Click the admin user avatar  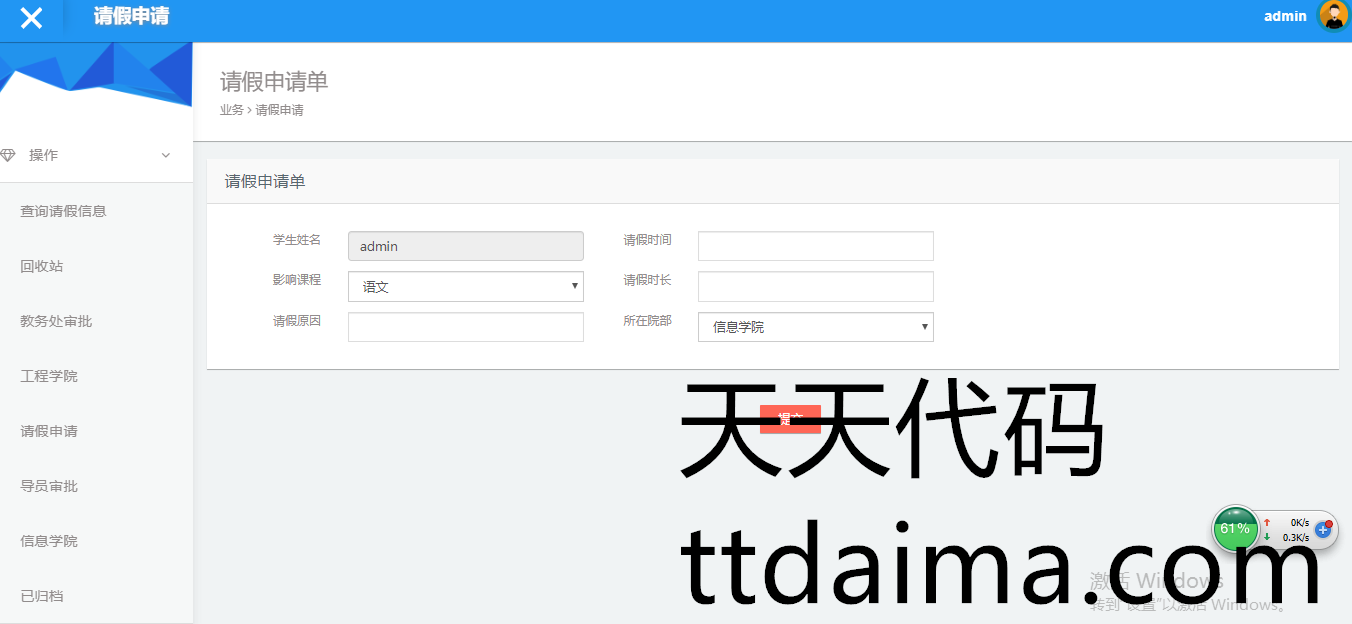(1333, 16)
